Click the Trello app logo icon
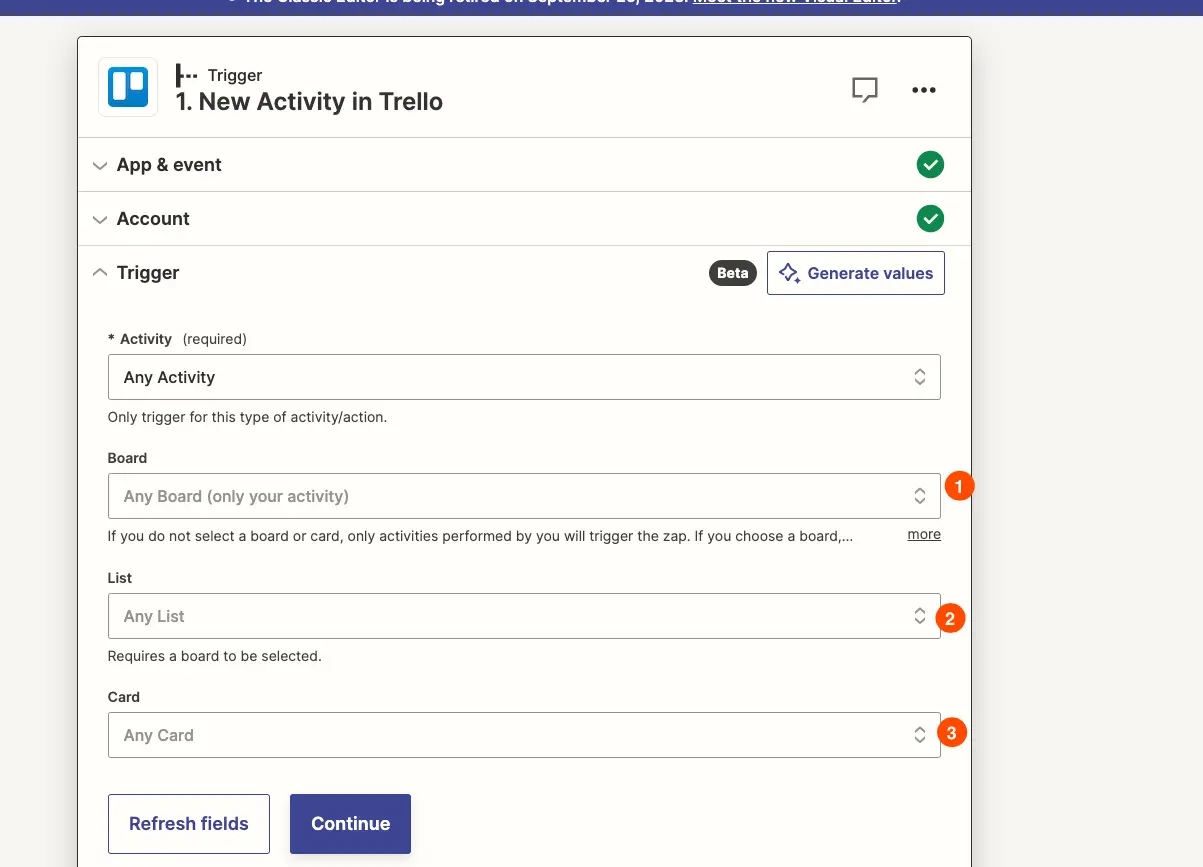1203x867 pixels. (x=128, y=87)
